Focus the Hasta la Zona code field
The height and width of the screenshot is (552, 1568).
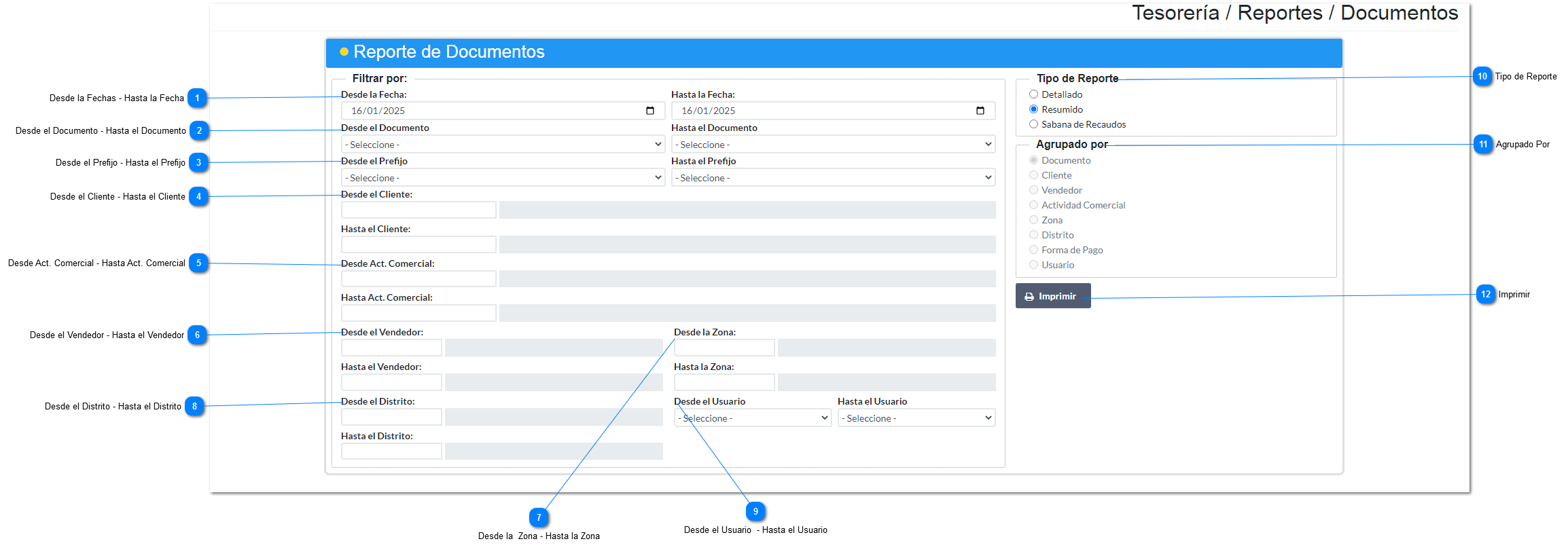pos(724,382)
